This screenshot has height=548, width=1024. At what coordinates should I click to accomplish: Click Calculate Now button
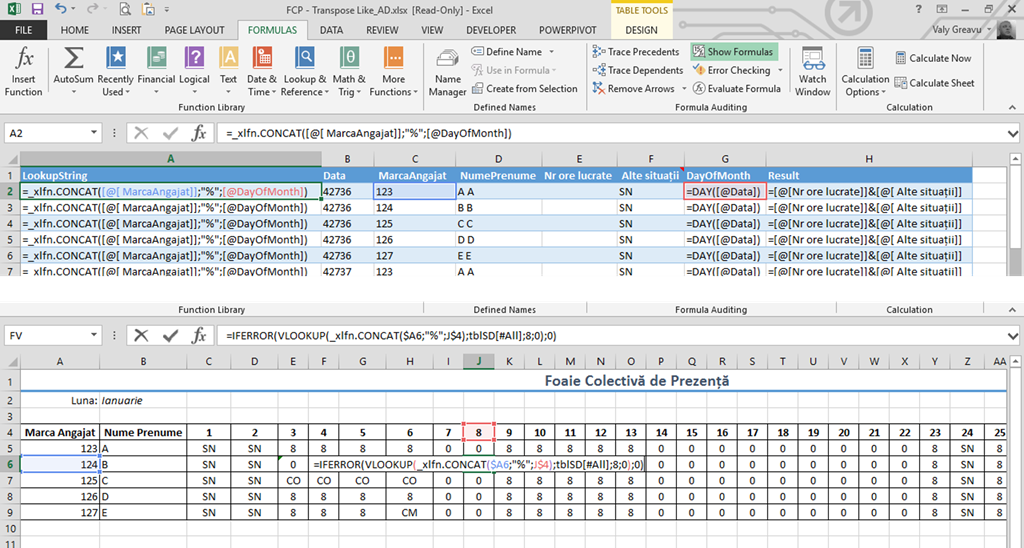[932, 58]
